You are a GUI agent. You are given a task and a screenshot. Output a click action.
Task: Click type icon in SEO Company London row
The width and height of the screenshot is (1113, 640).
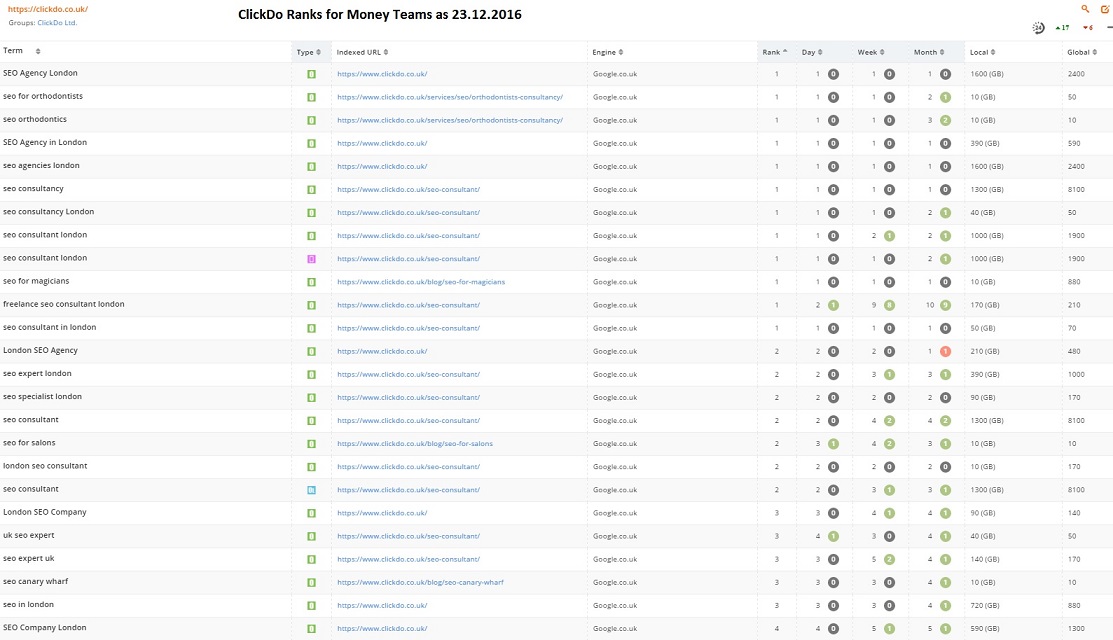[311, 629]
